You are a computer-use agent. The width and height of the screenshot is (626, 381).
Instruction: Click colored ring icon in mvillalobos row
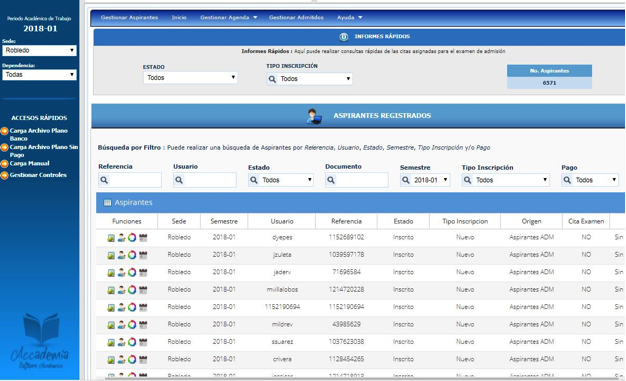[x=132, y=290]
